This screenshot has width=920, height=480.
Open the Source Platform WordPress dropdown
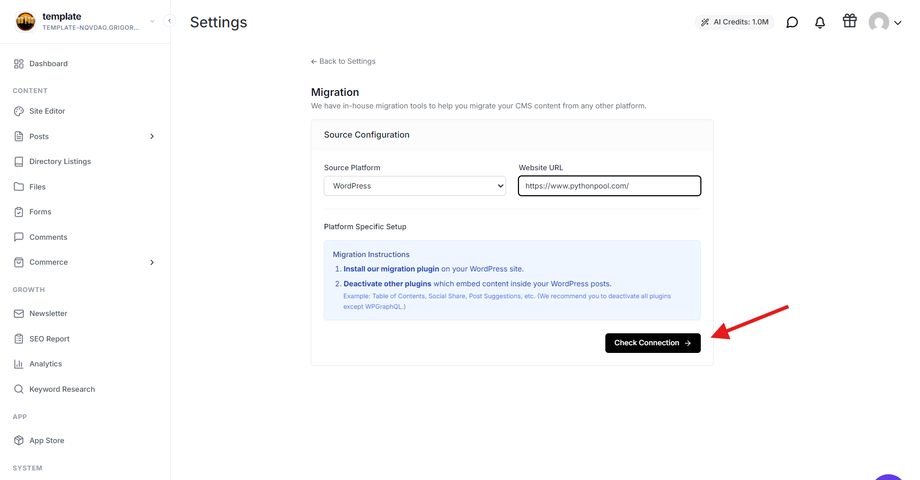pos(415,186)
